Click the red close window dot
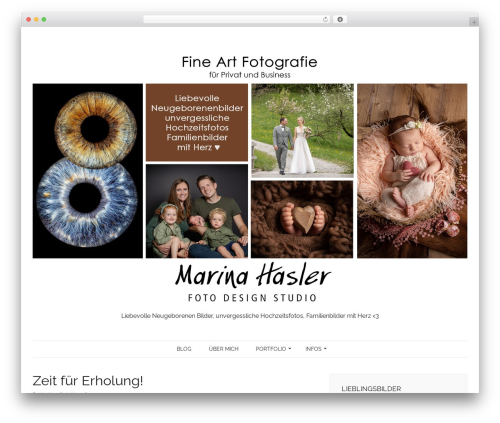The height and width of the screenshot is (423, 500). point(29,19)
